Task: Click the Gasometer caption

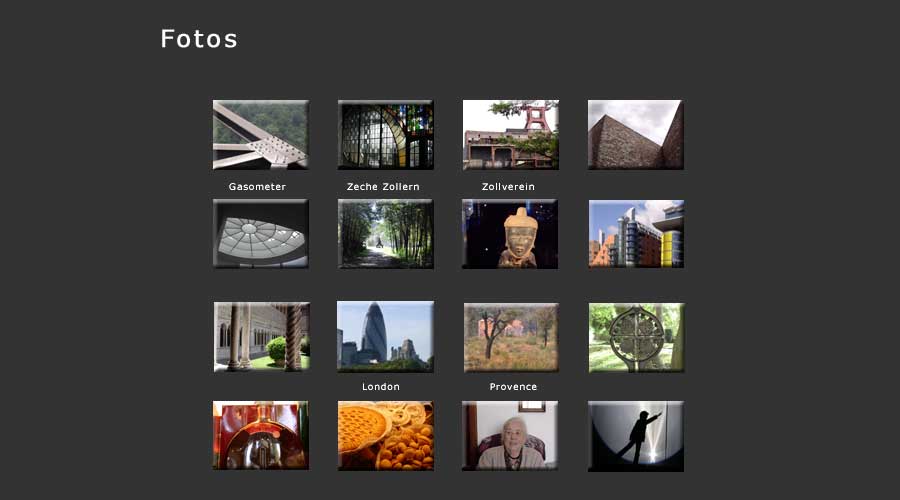Action: tap(257, 187)
